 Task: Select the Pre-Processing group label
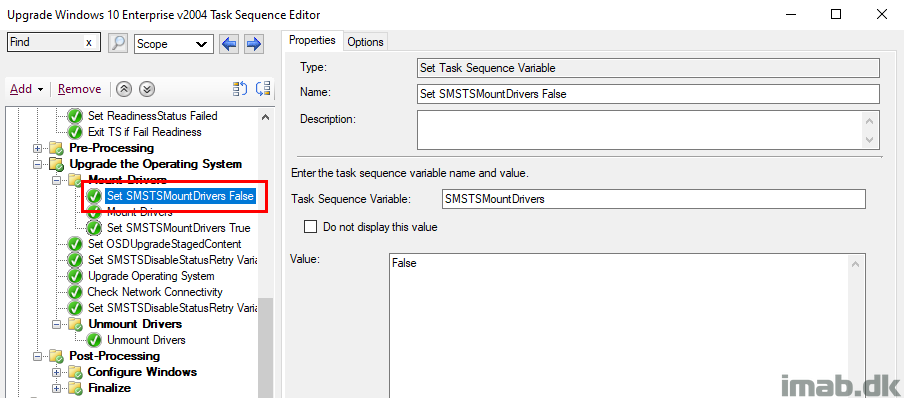pyautogui.click(x=112, y=148)
